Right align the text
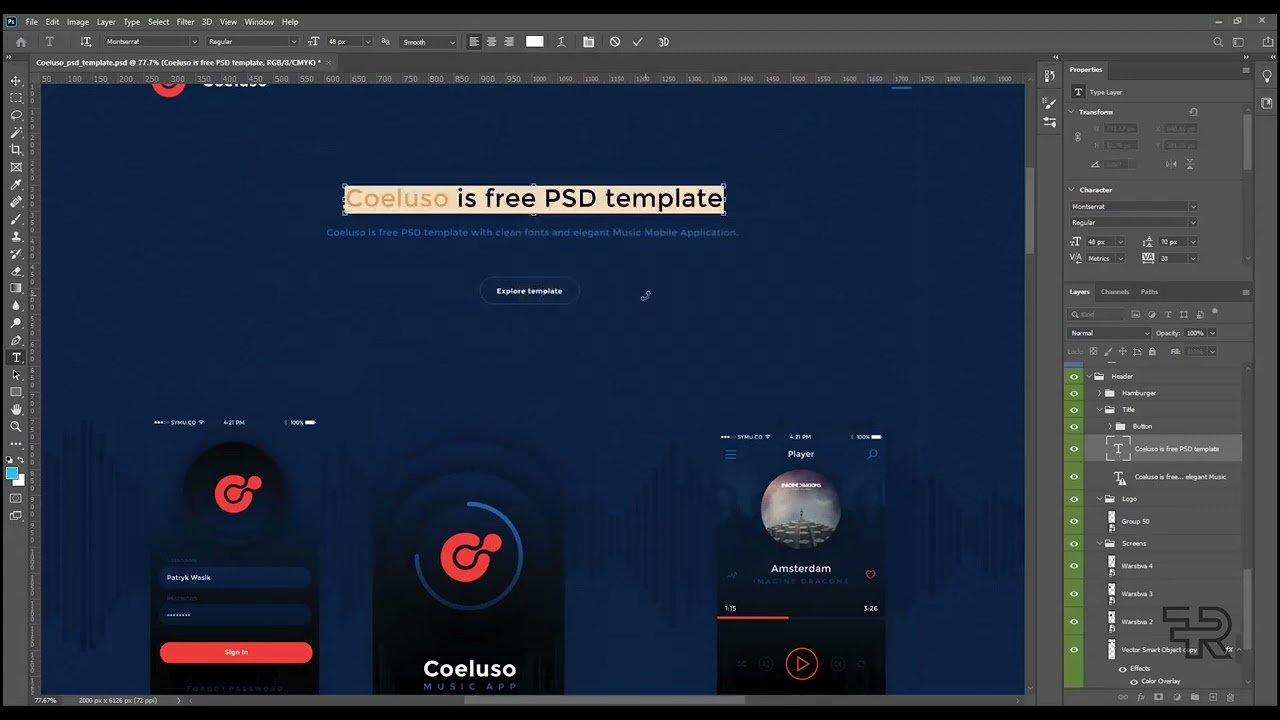The image size is (1280, 720). click(509, 42)
